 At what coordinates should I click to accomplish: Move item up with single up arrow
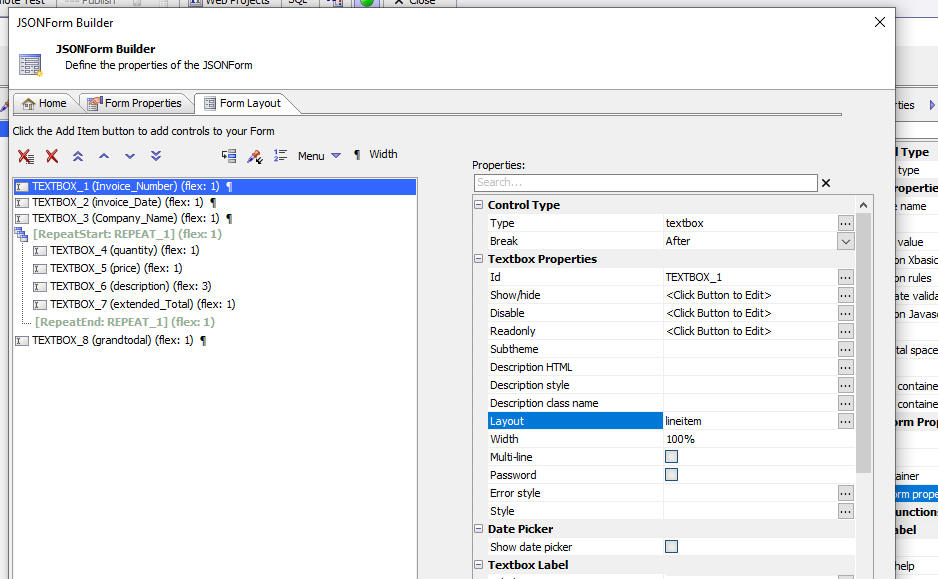104,156
